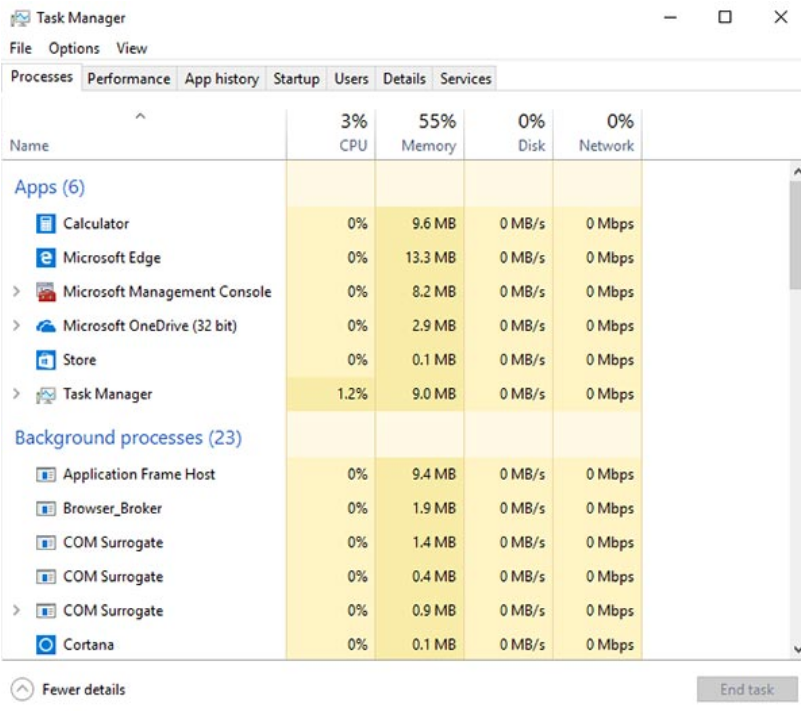
Task: Click the Task Manager title bar icon
Action: point(20,18)
